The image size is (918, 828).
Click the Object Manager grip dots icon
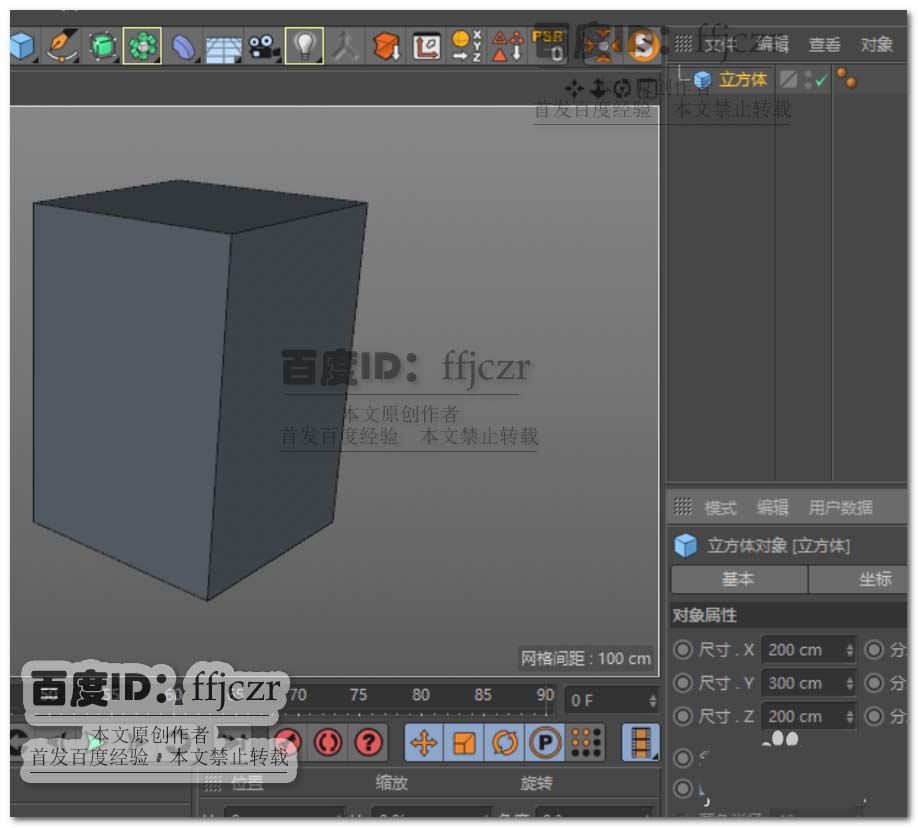683,43
